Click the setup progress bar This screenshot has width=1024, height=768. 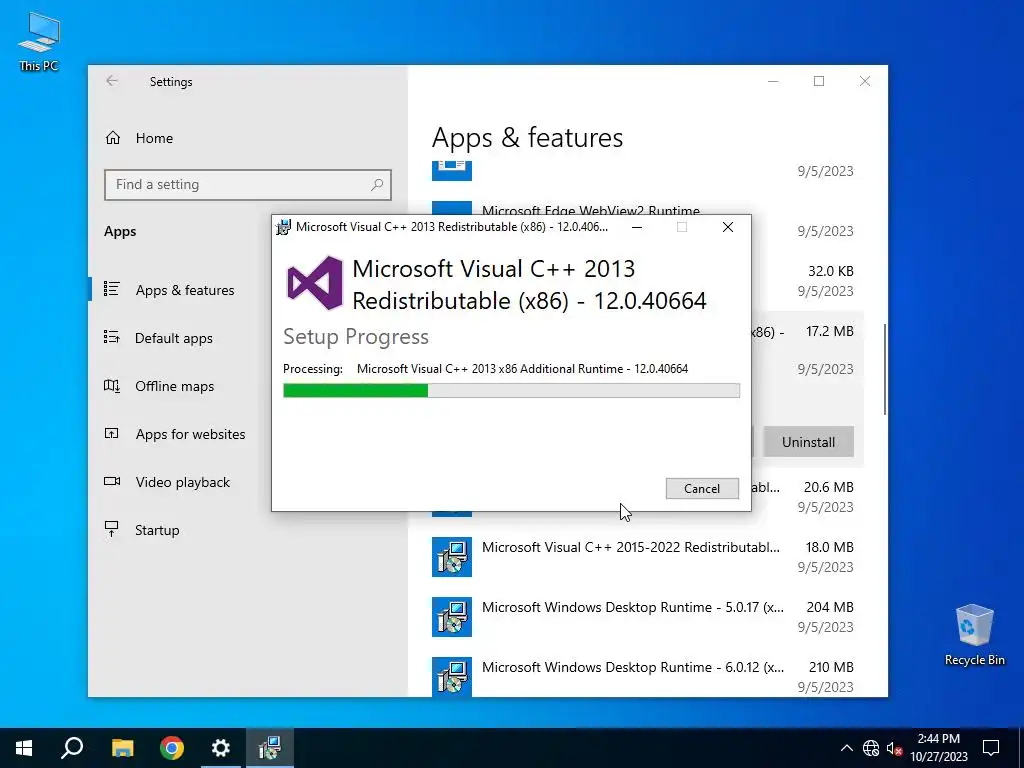click(x=511, y=391)
